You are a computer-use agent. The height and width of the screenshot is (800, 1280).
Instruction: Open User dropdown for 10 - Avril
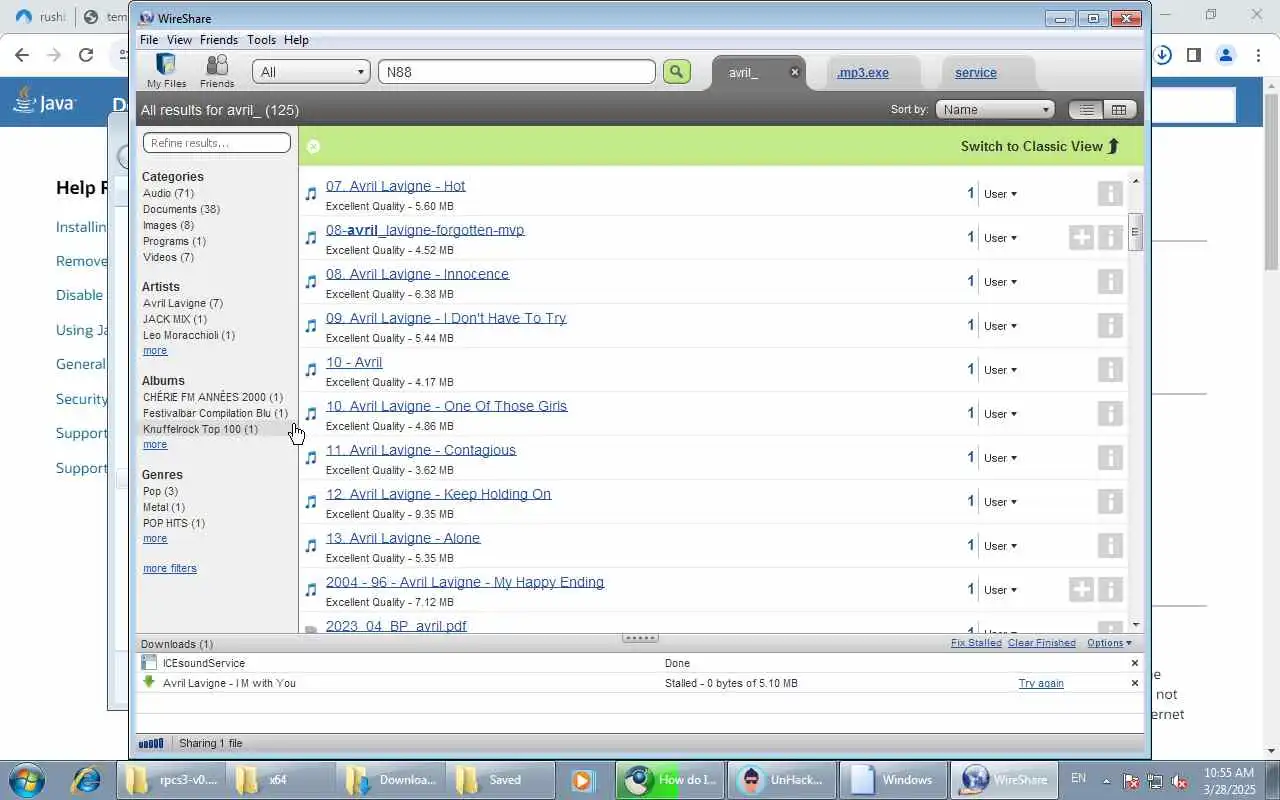1000,370
